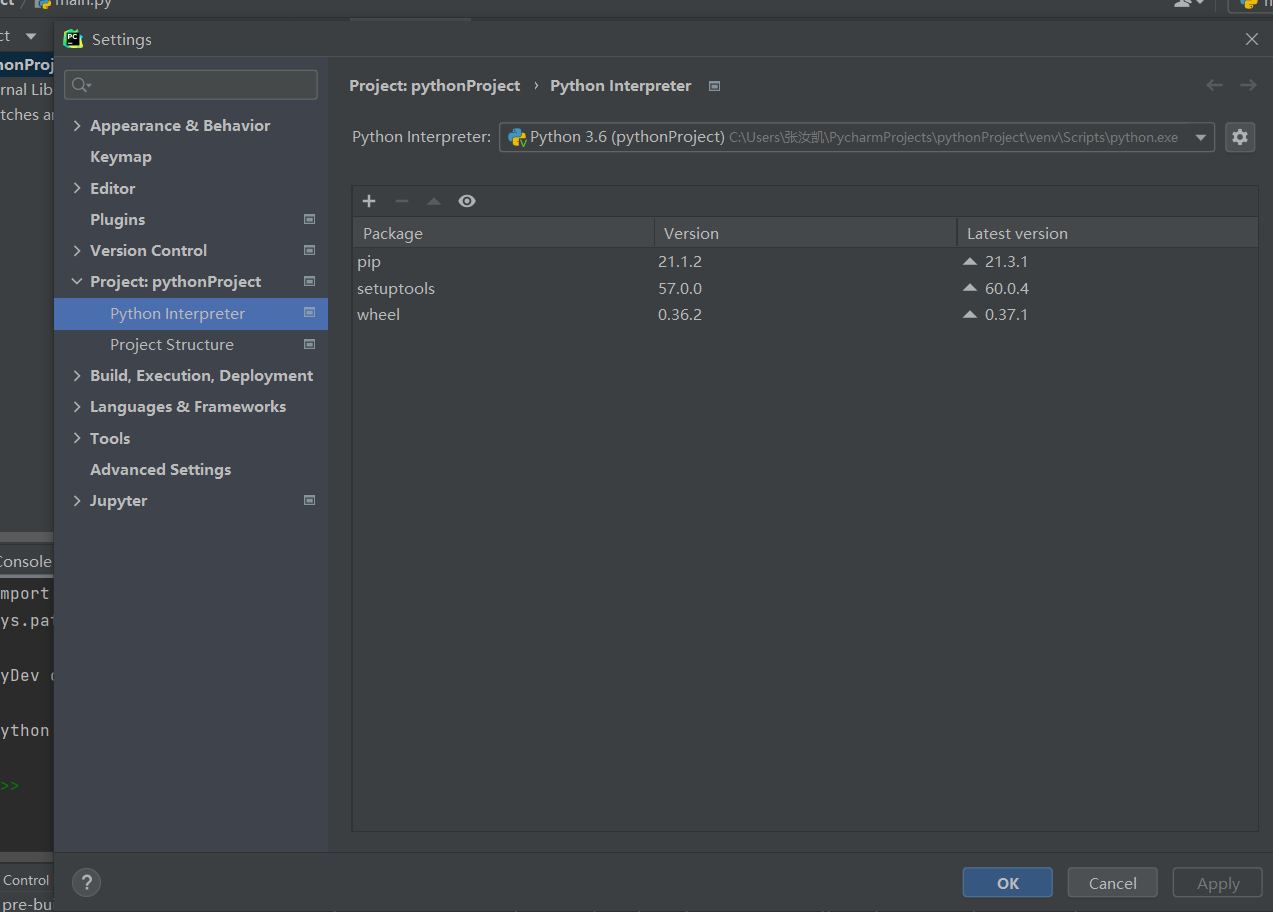1273x912 pixels.
Task: Open the Python Interpreter dropdown
Action: [857, 137]
